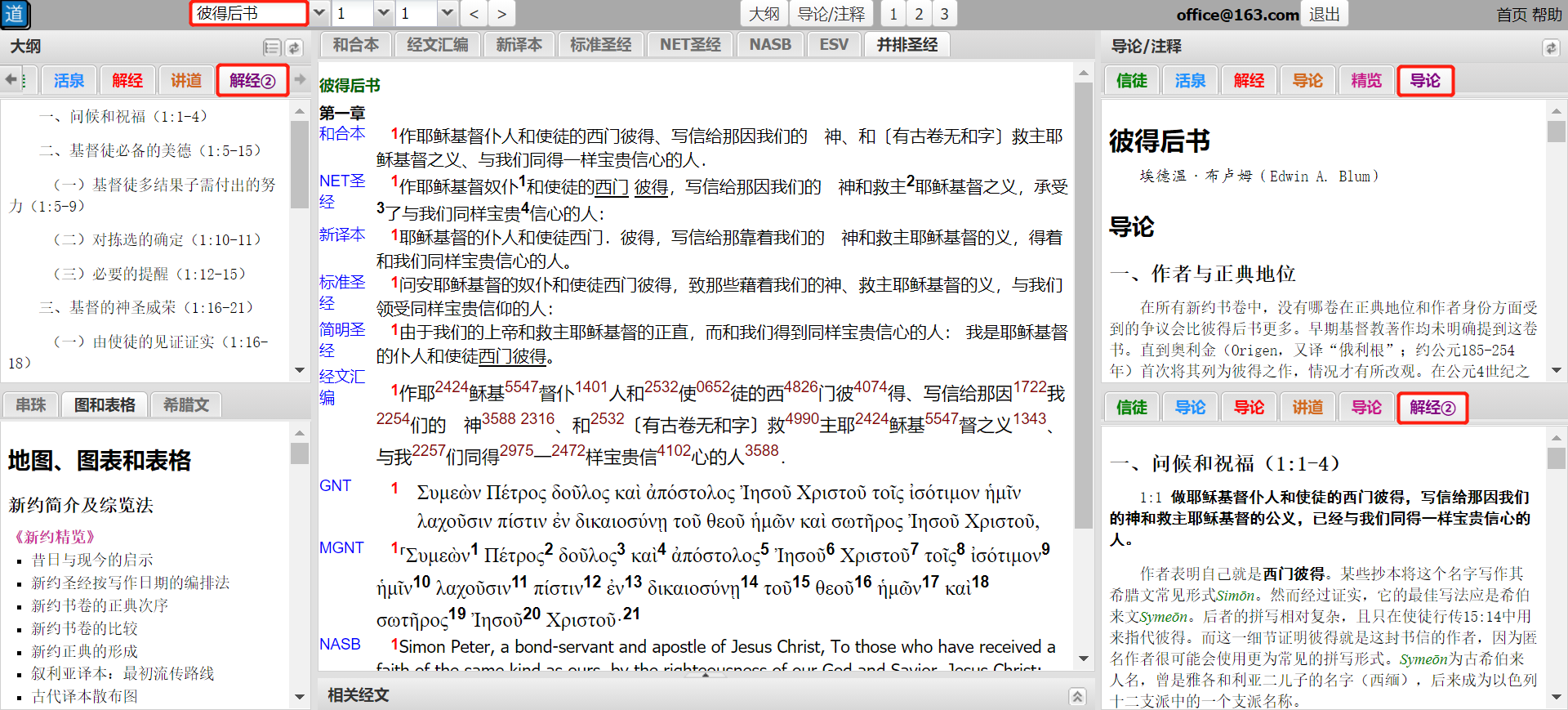Switch to the 希腊文 tab

(186, 404)
